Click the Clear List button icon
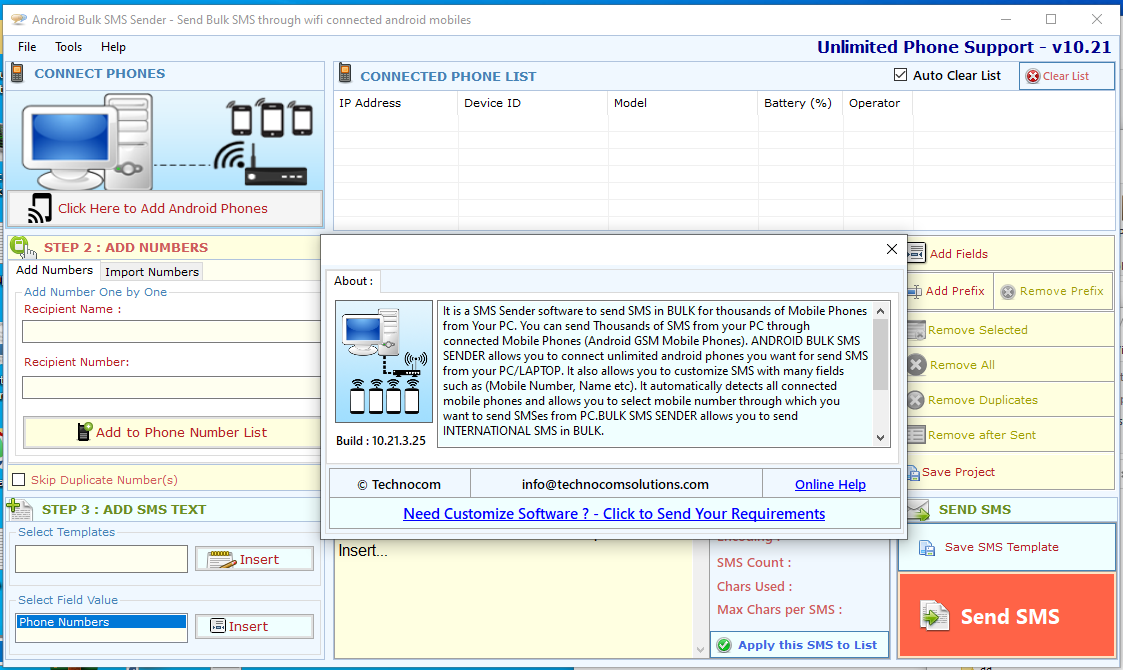 pos(1032,76)
